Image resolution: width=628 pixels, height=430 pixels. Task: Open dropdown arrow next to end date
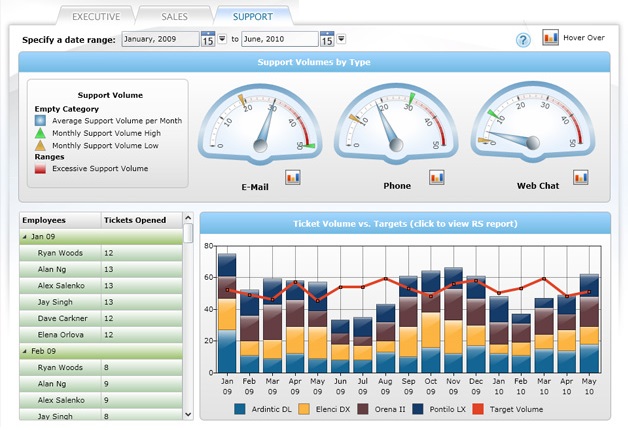341,39
